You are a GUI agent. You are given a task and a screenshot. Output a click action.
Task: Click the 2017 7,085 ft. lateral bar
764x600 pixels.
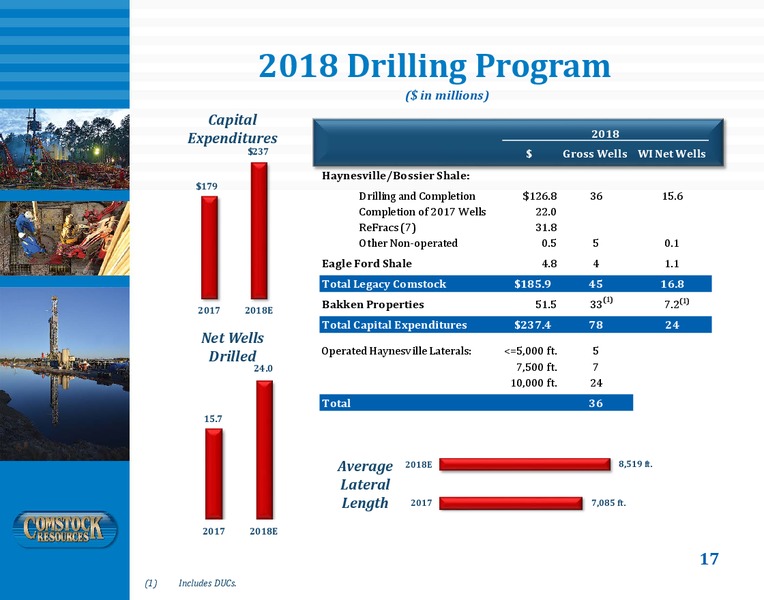coord(511,503)
